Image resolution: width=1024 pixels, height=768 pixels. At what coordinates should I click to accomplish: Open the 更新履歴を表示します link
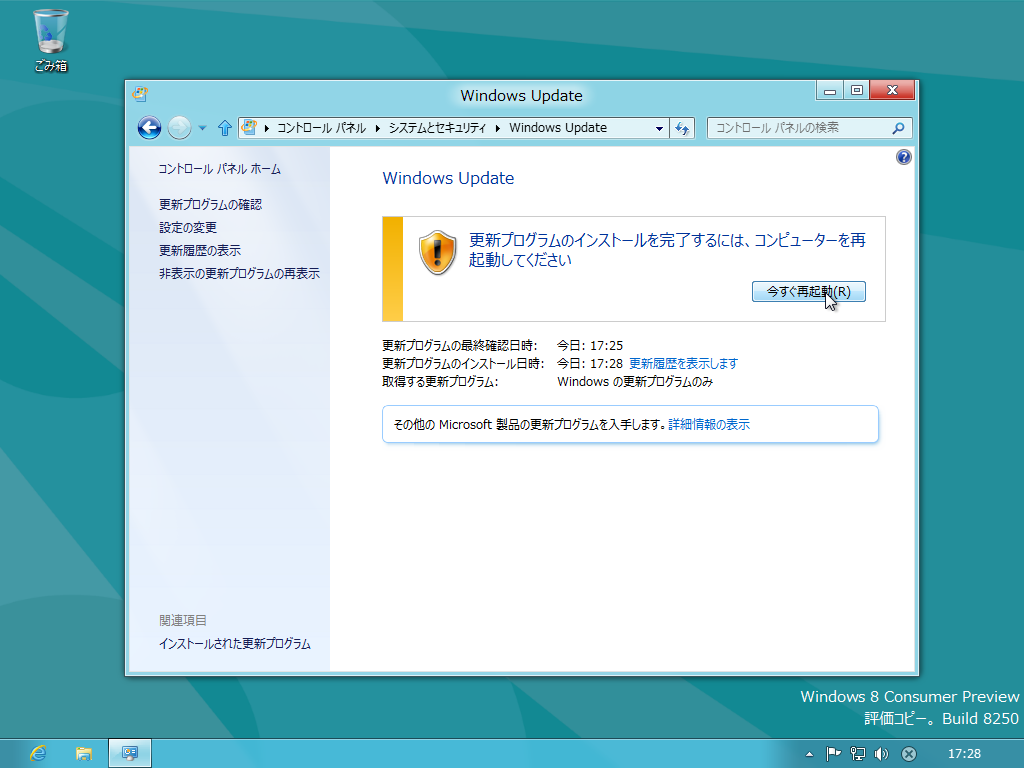coord(683,363)
